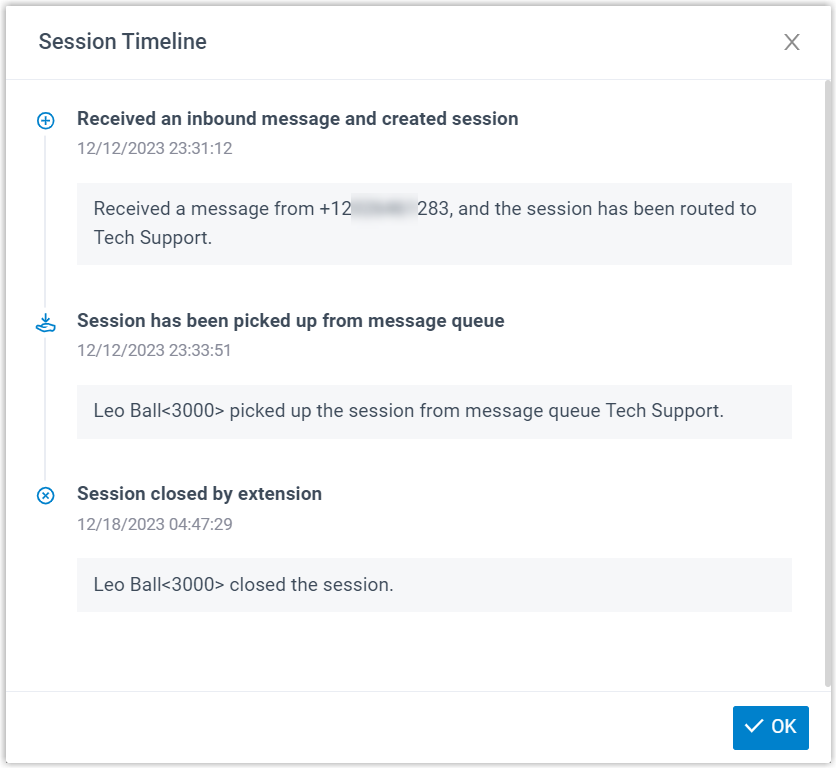Click the picked up from queue icon
837x769 pixels.
click(45, 323)
